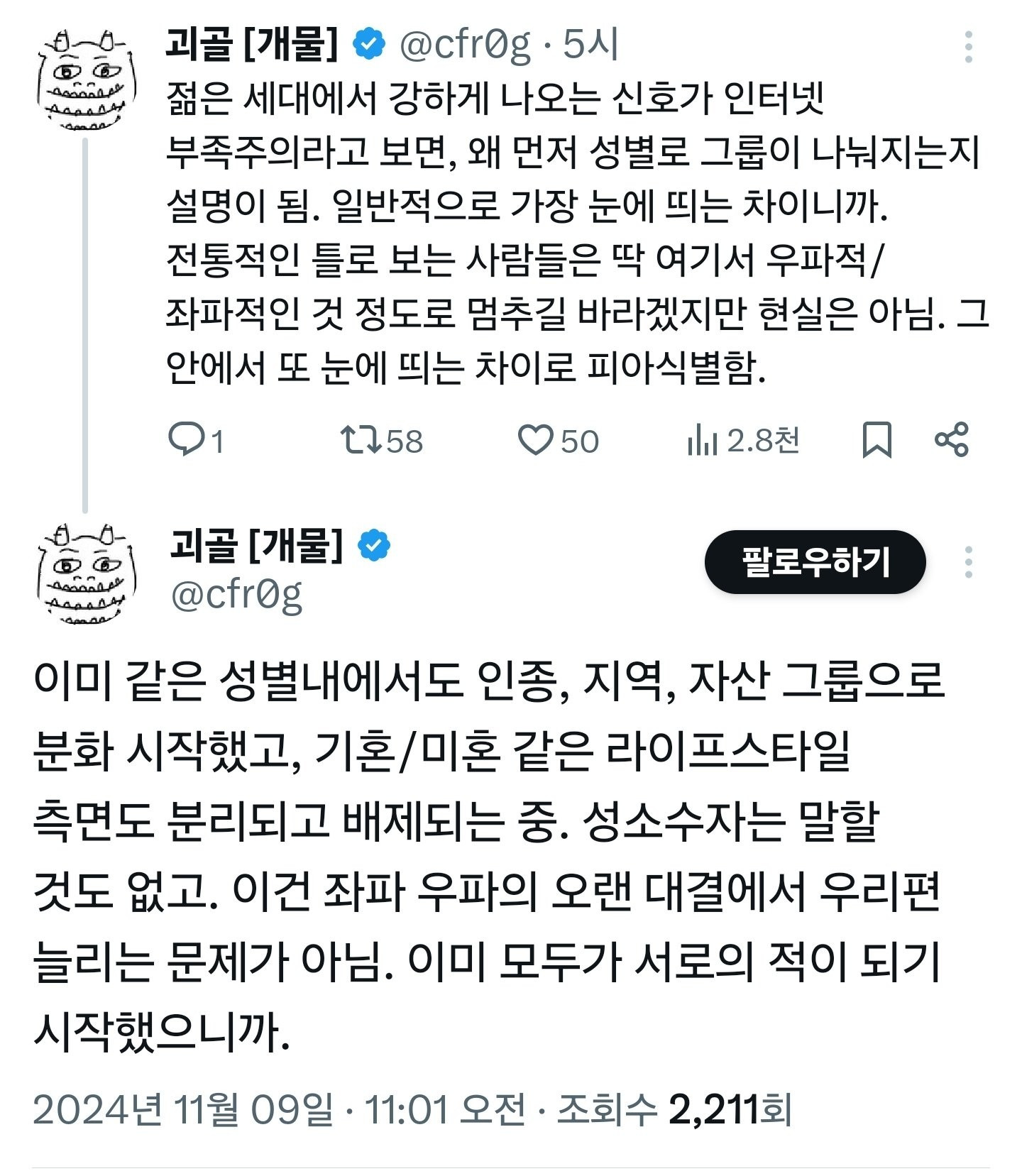Share the first tweet
This screenshot has width=1022, height=1176.
pyautogui.click(x=952, y=440)
